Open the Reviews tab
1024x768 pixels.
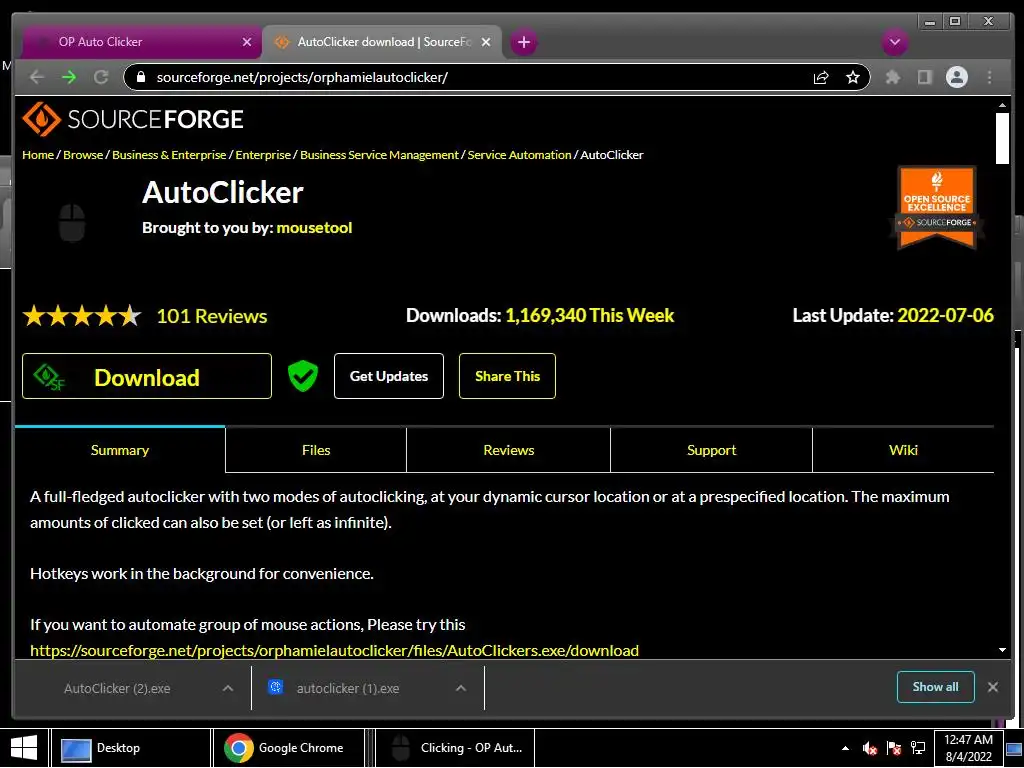(508, 450)
